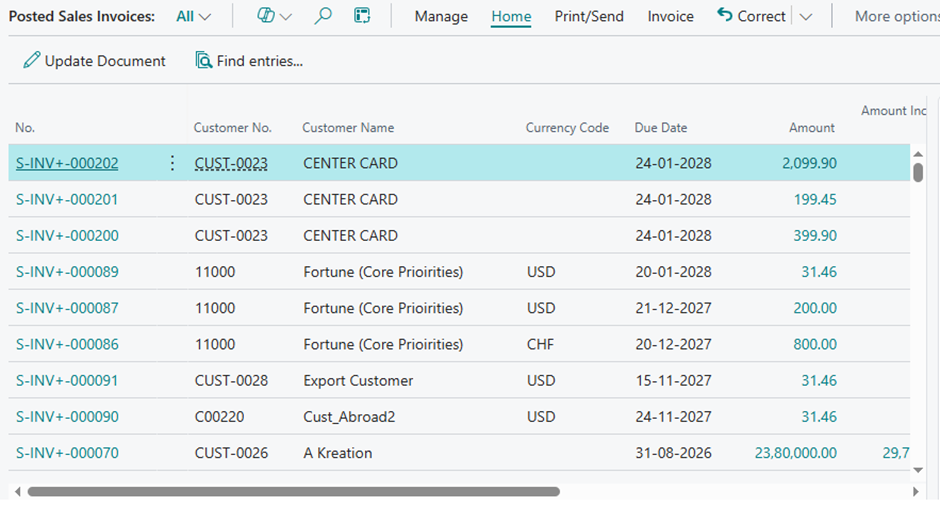Click amount 200.00

(815, 308)
